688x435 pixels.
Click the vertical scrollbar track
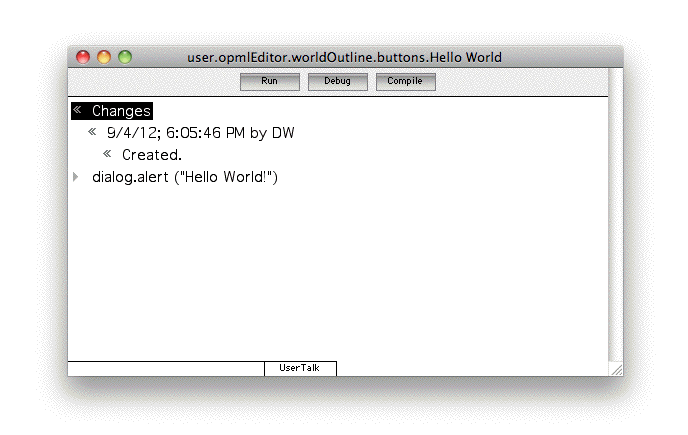pyautogui.click(x=616, y=215)
